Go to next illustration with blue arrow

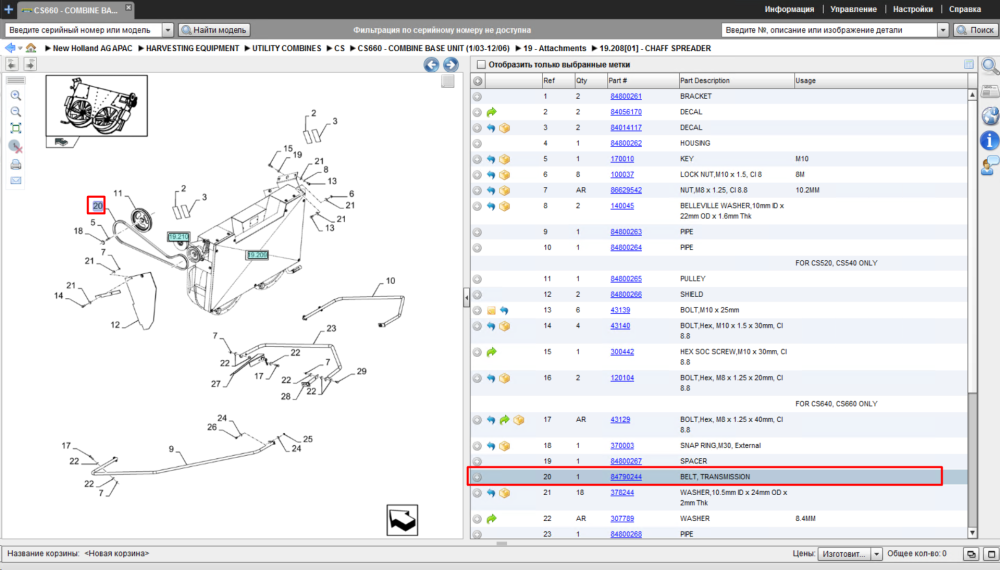pyautogui.click(x=451, y=64)
